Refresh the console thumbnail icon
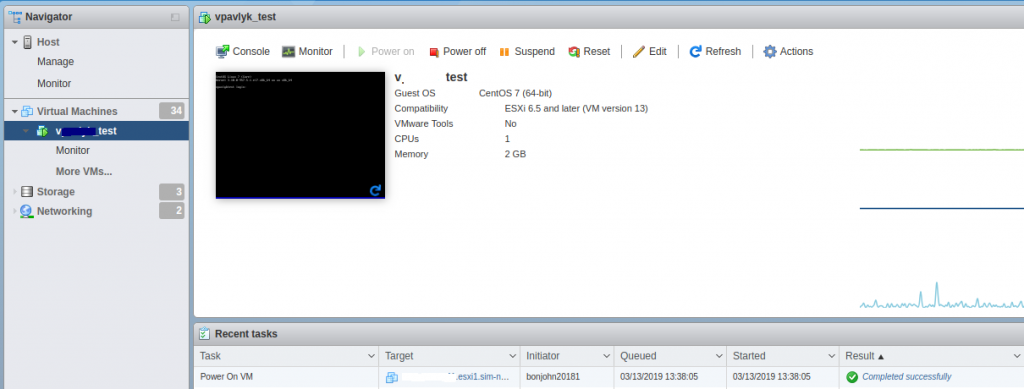Screen dimensions: 1024x389 (375, 191)
